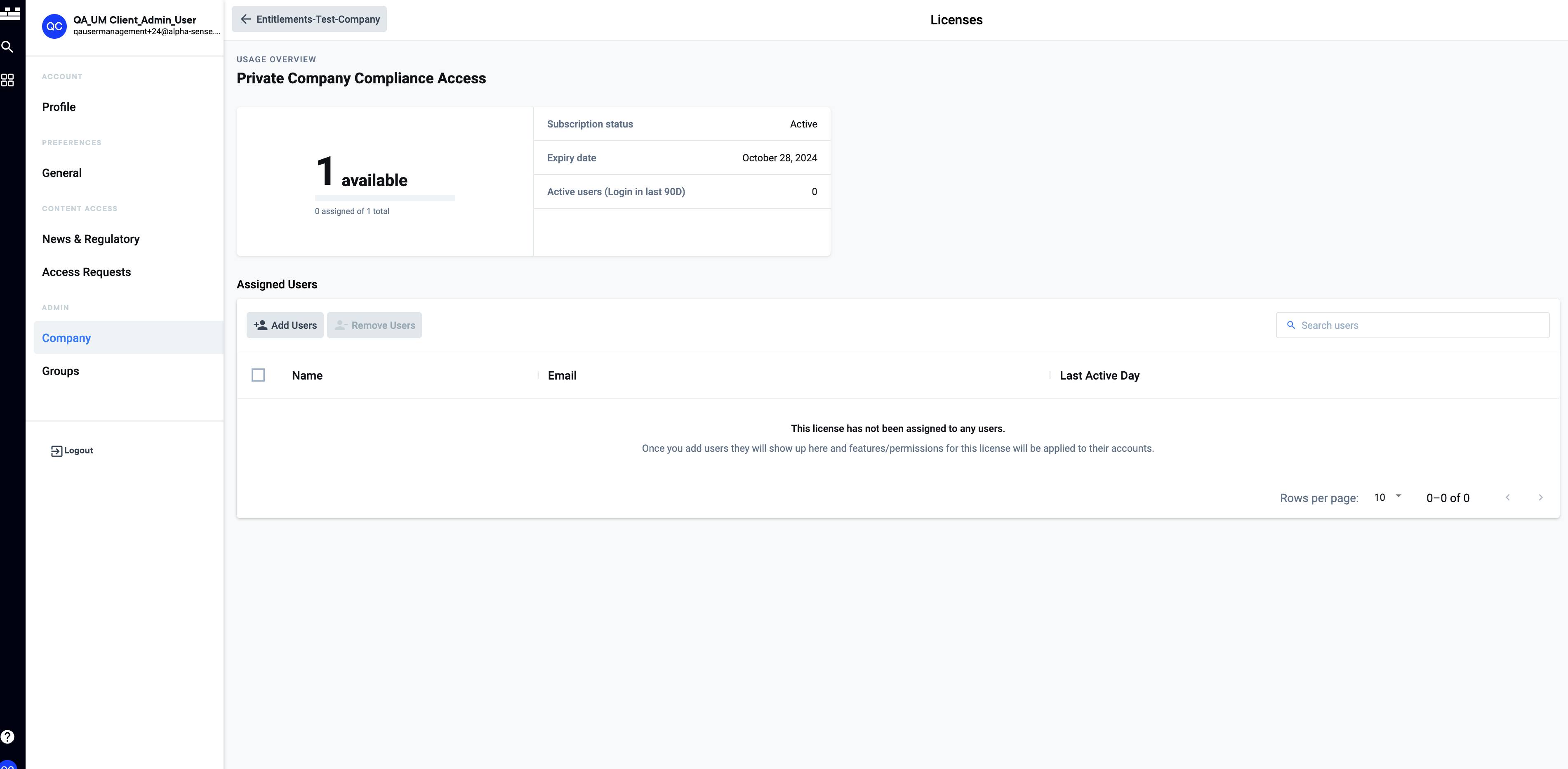Click the AlphaSense logo icon

(x=10, y=13)
